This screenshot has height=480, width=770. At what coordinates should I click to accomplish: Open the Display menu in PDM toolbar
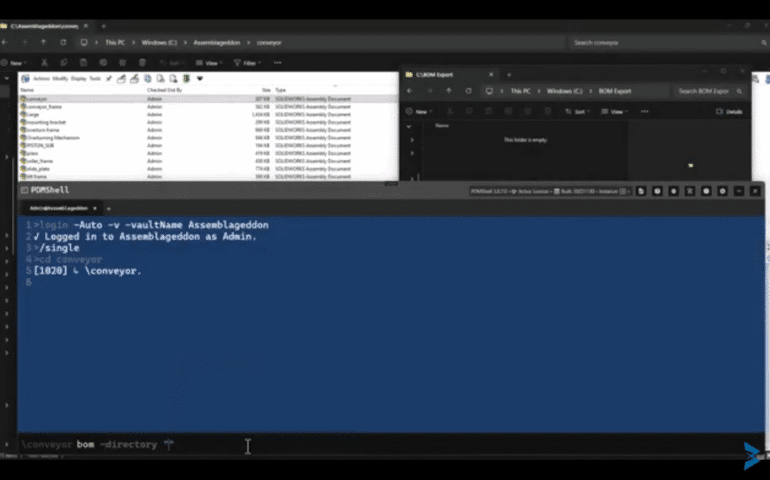click(x=79, y=79)
